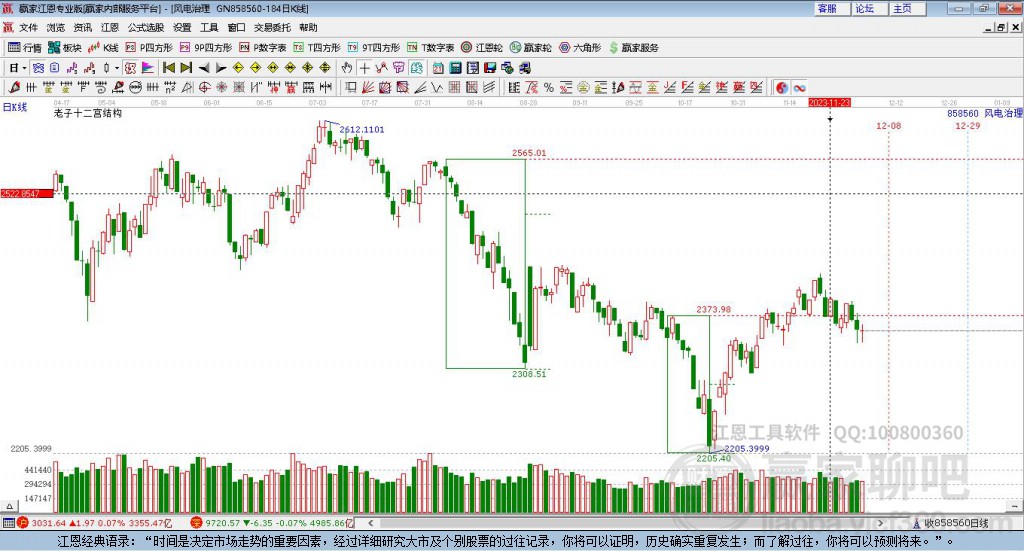The width and height of the screenshot is (1024, 551).
Task: Open the 行情 market quotes view
Action: pos(25,48)
